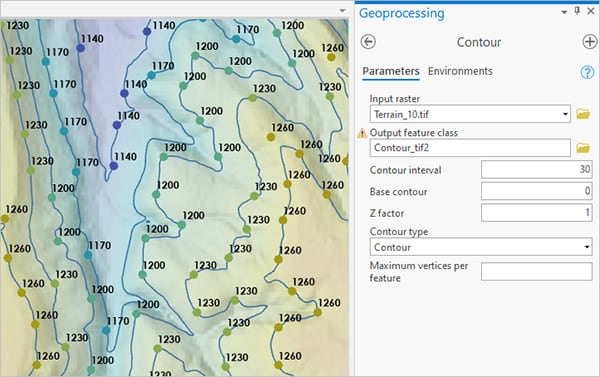600x377 pixels.
Task: Click the Contour interval field showing 30
Action: (x=536, y=169)
